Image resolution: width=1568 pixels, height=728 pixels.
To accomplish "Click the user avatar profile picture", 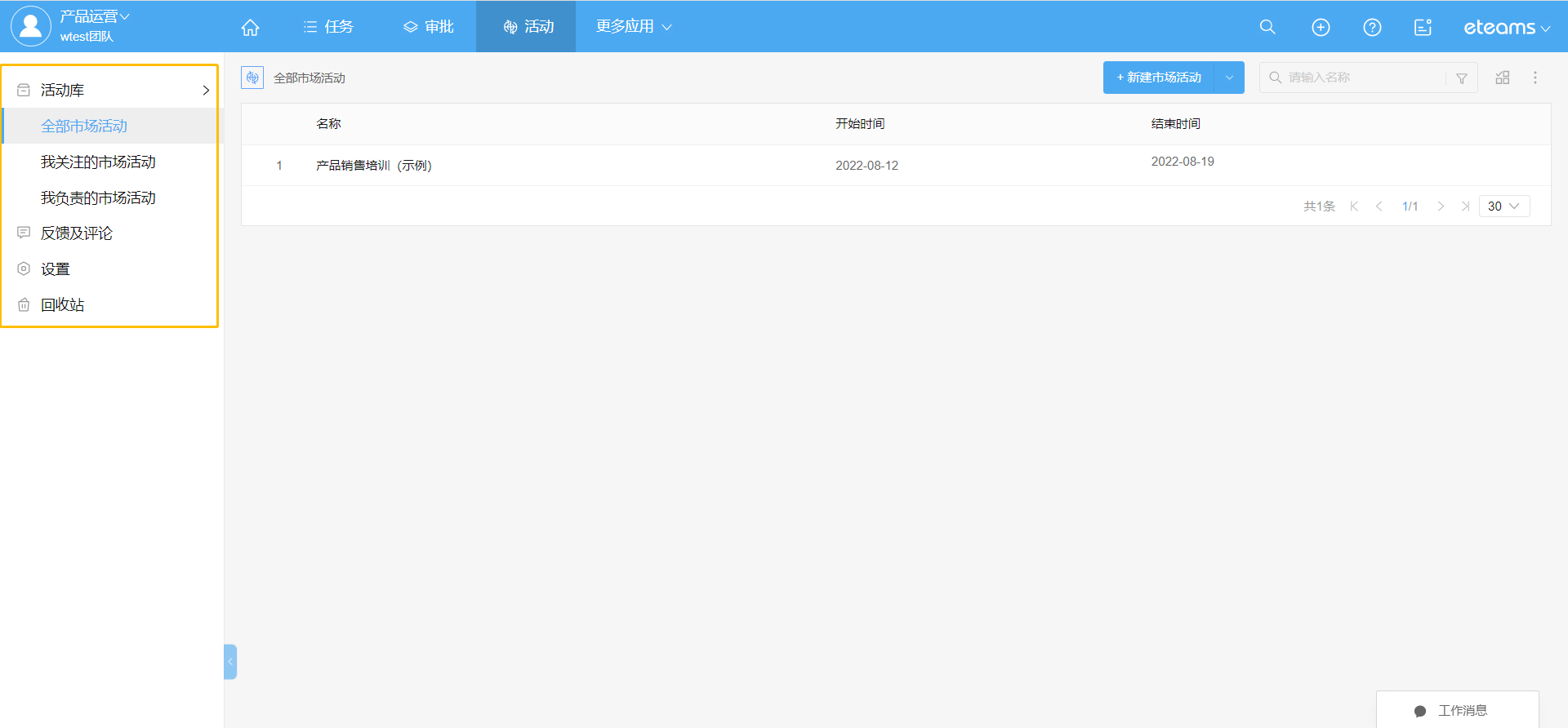I will coord(30,26).
